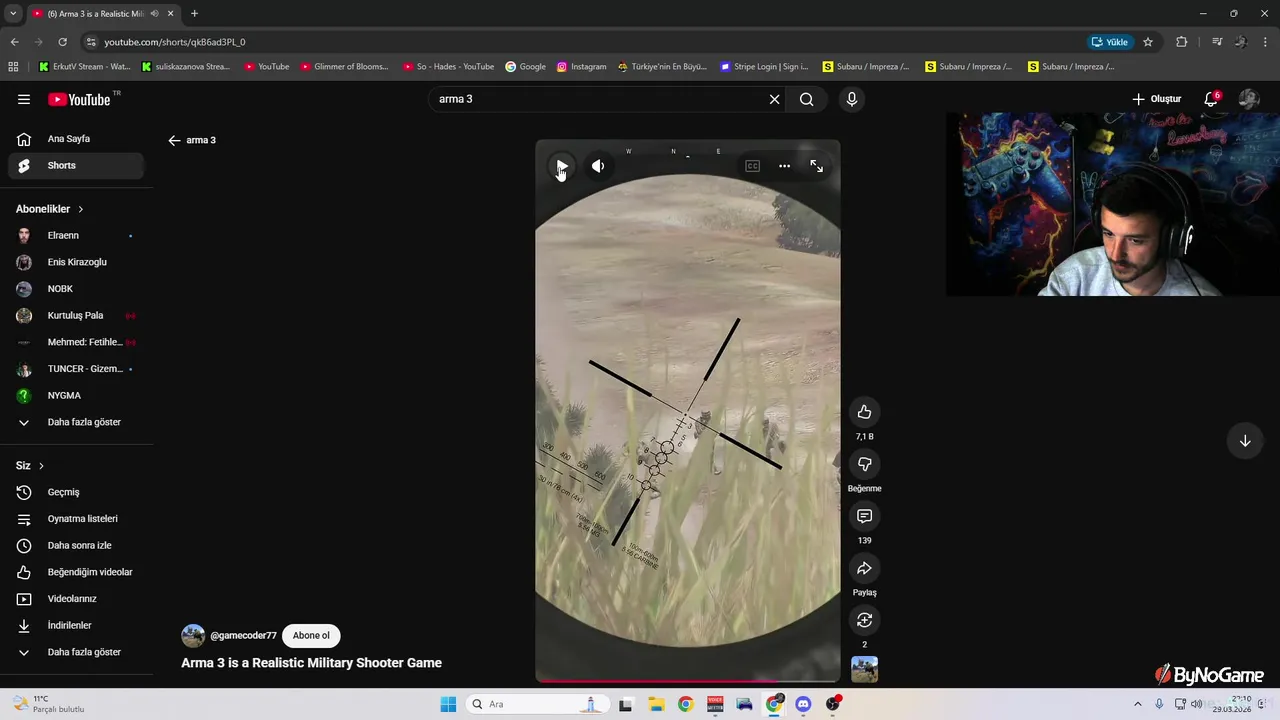Open Chrome tab search dropdown
Viewport: 1280px width, 720px height.
pyautogui.click(x=12, y=14)
